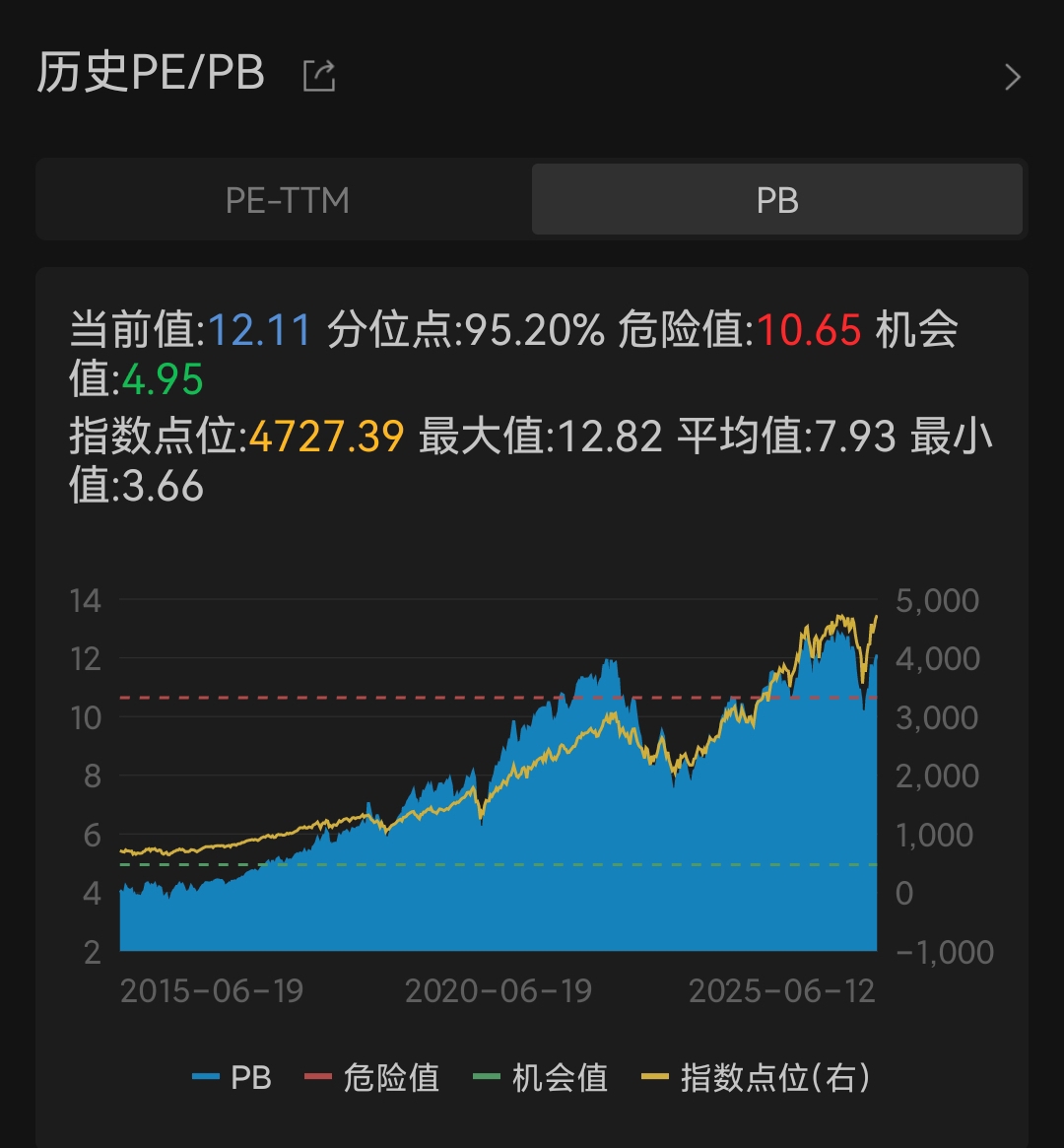Select the PB tab
The image size is (1064, 1148).
click(777, 200)
